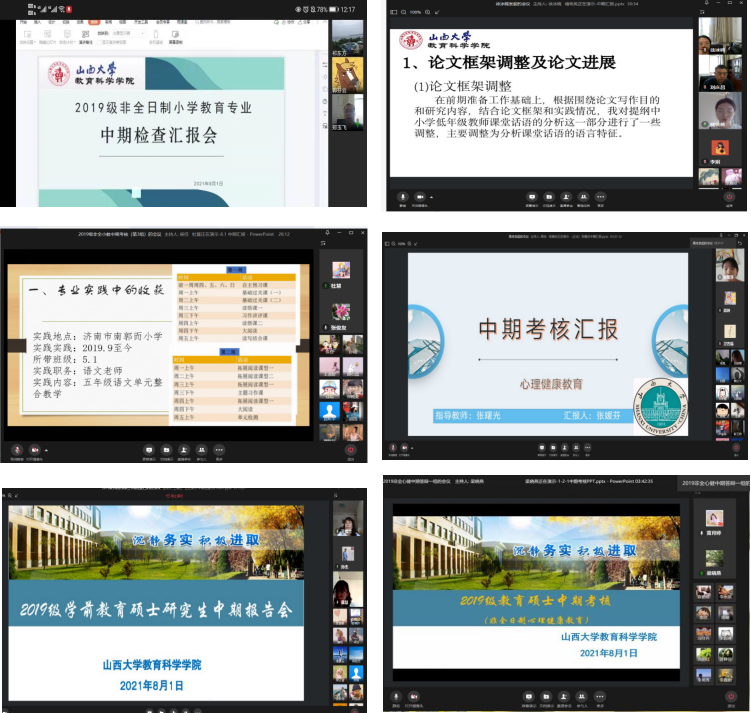Select 杜慧 participant thumbnail beside 专业实践 slide
This screenshot has height=713, width=751.
coord(341,271)
